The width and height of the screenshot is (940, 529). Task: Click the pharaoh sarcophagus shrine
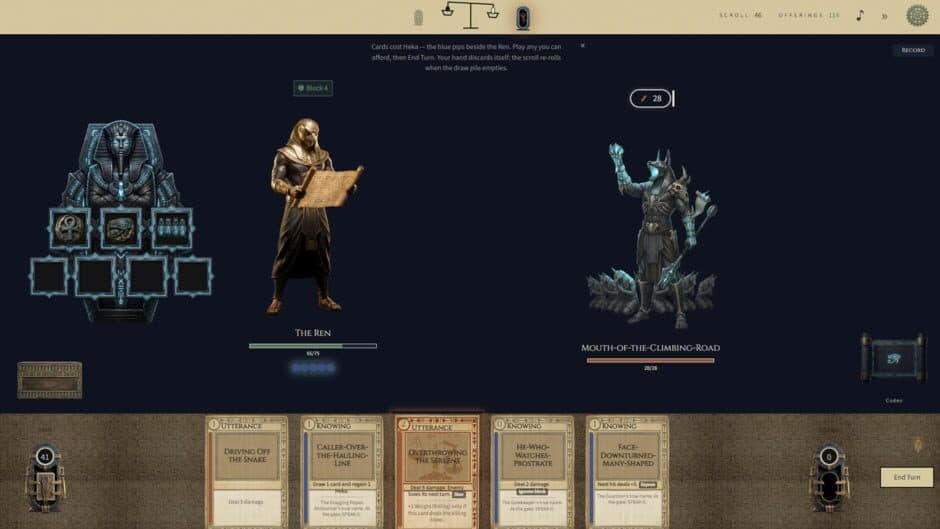pos(120,162)
